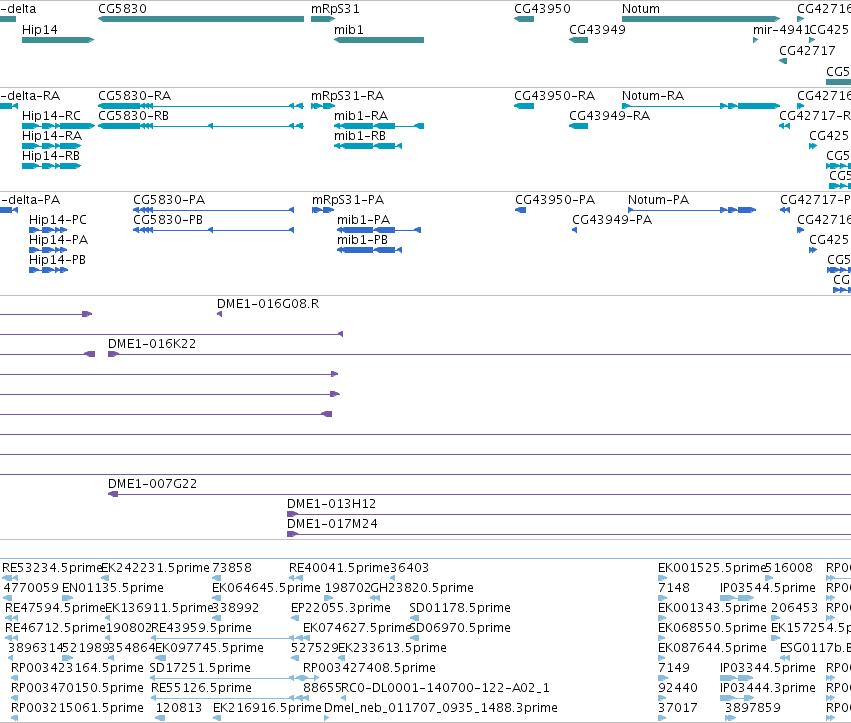
Task: Open the SD17251.5prime EST label
Action: [200, 668]
